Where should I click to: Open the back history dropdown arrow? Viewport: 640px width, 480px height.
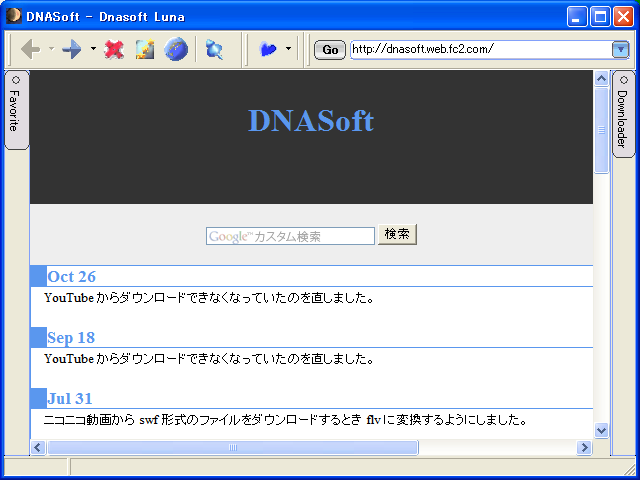tap(51, 49)
